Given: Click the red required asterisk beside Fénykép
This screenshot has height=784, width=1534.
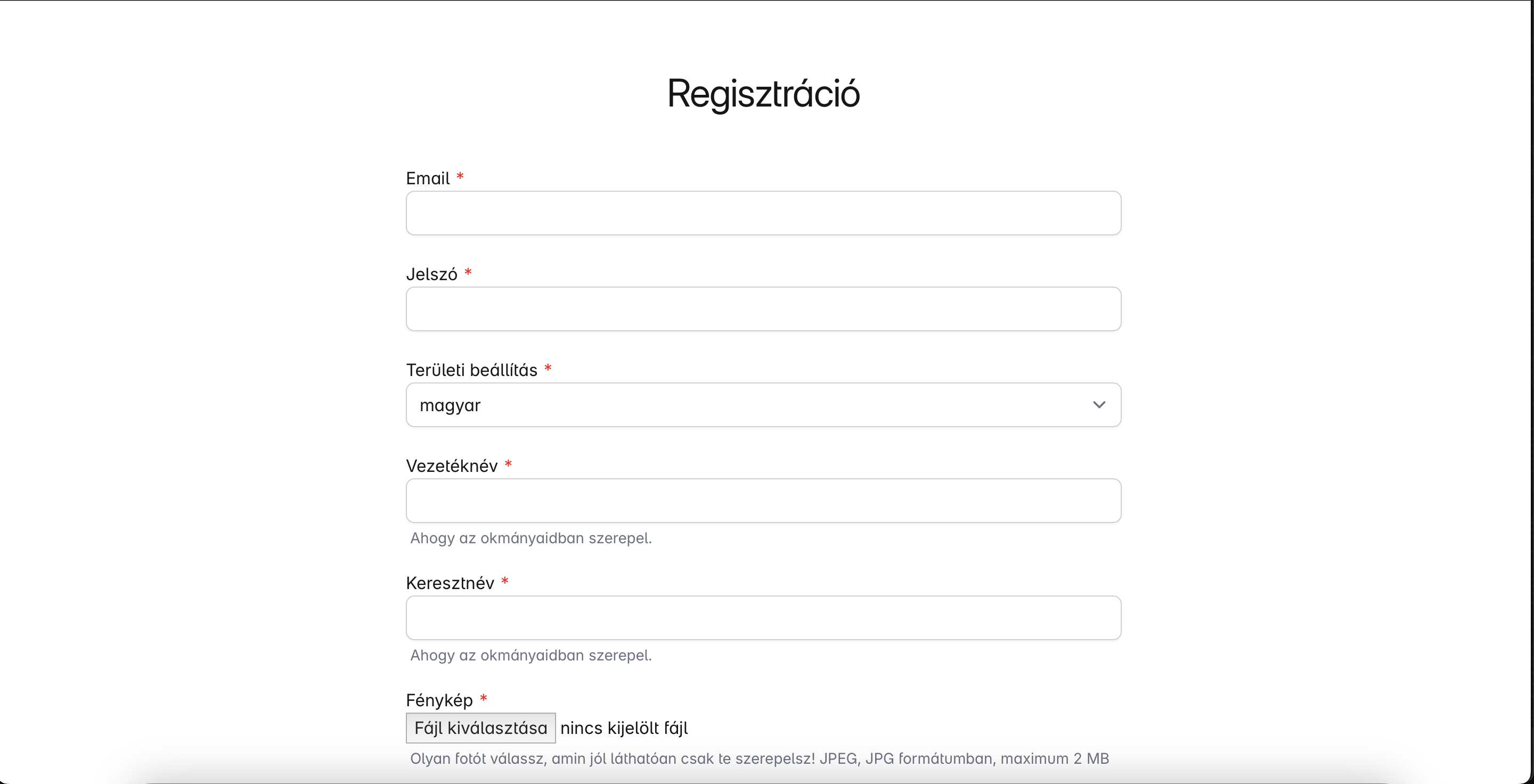Looking at the screenshot, I should pyautogui.click(x=484, y=699).
